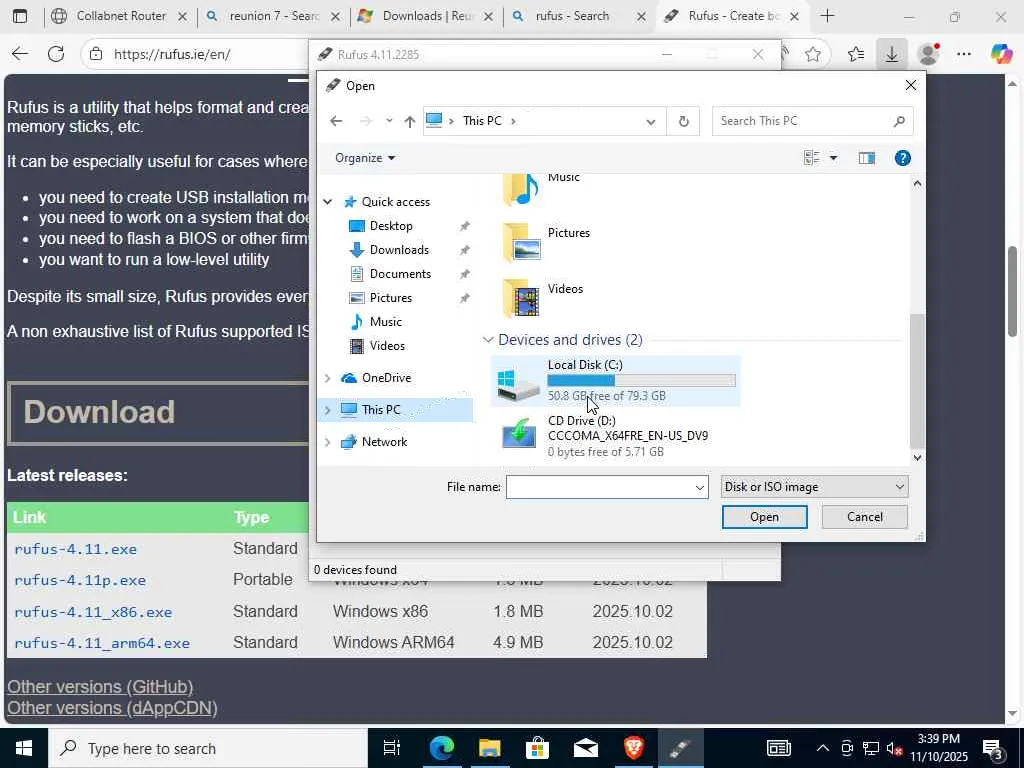Open browser downloads panel

891,54
